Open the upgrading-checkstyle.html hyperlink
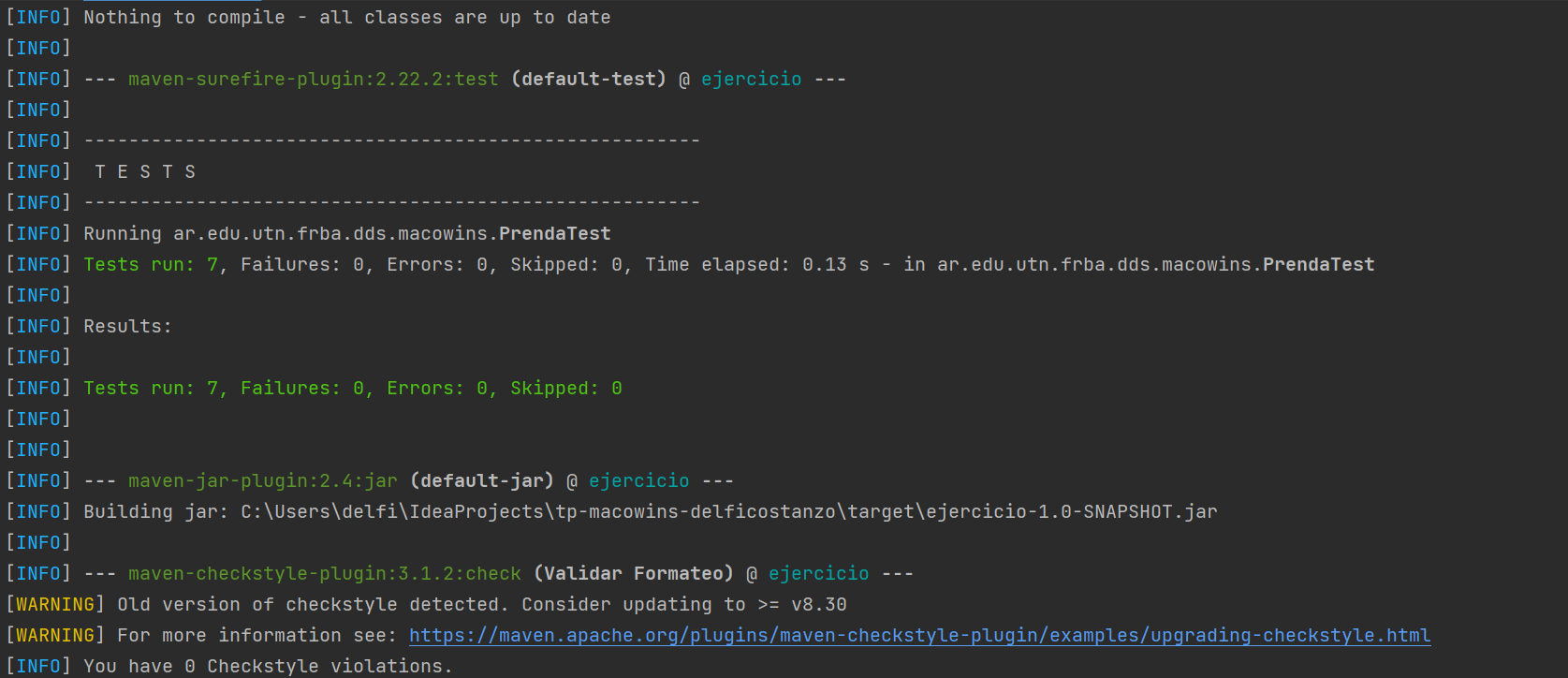 point(919,635)
